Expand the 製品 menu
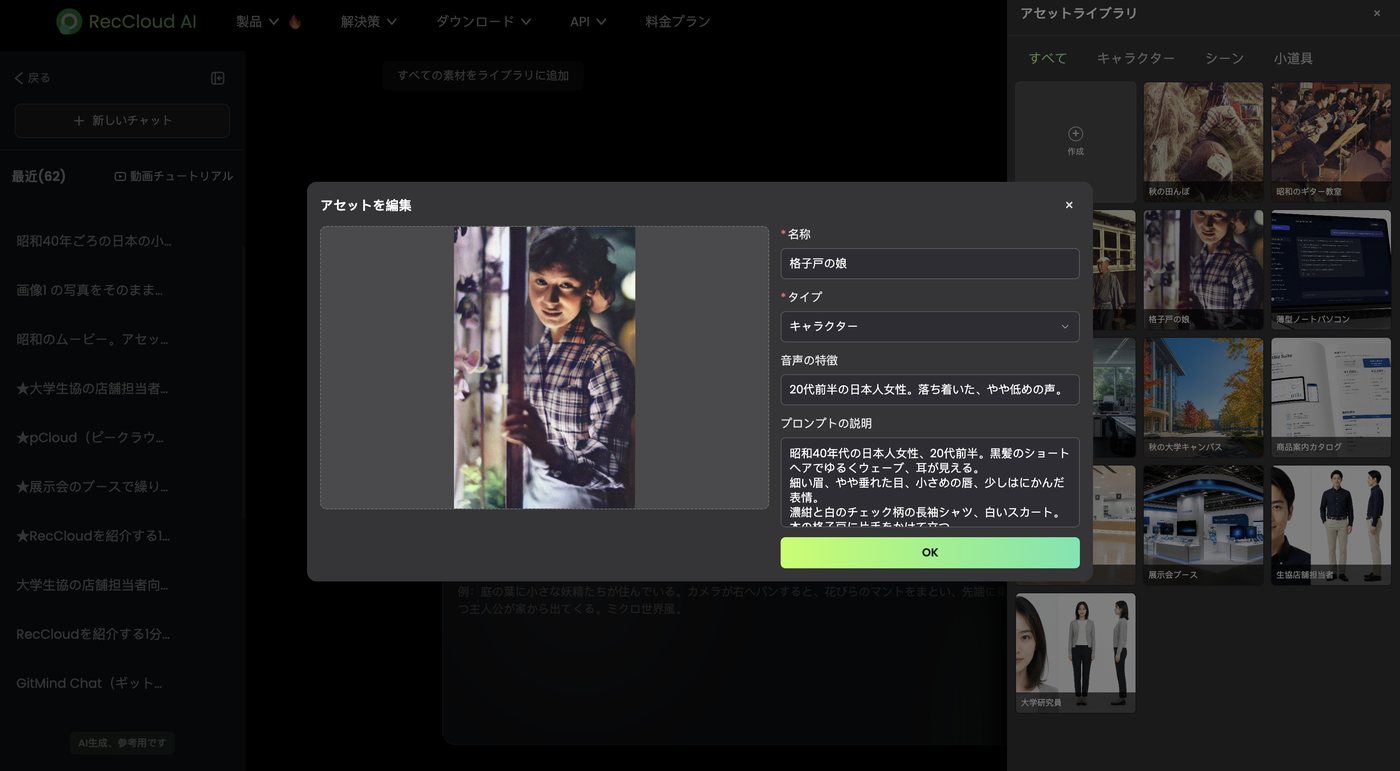The width and height of the screenshot is (1400, 771). pos(258,21)
